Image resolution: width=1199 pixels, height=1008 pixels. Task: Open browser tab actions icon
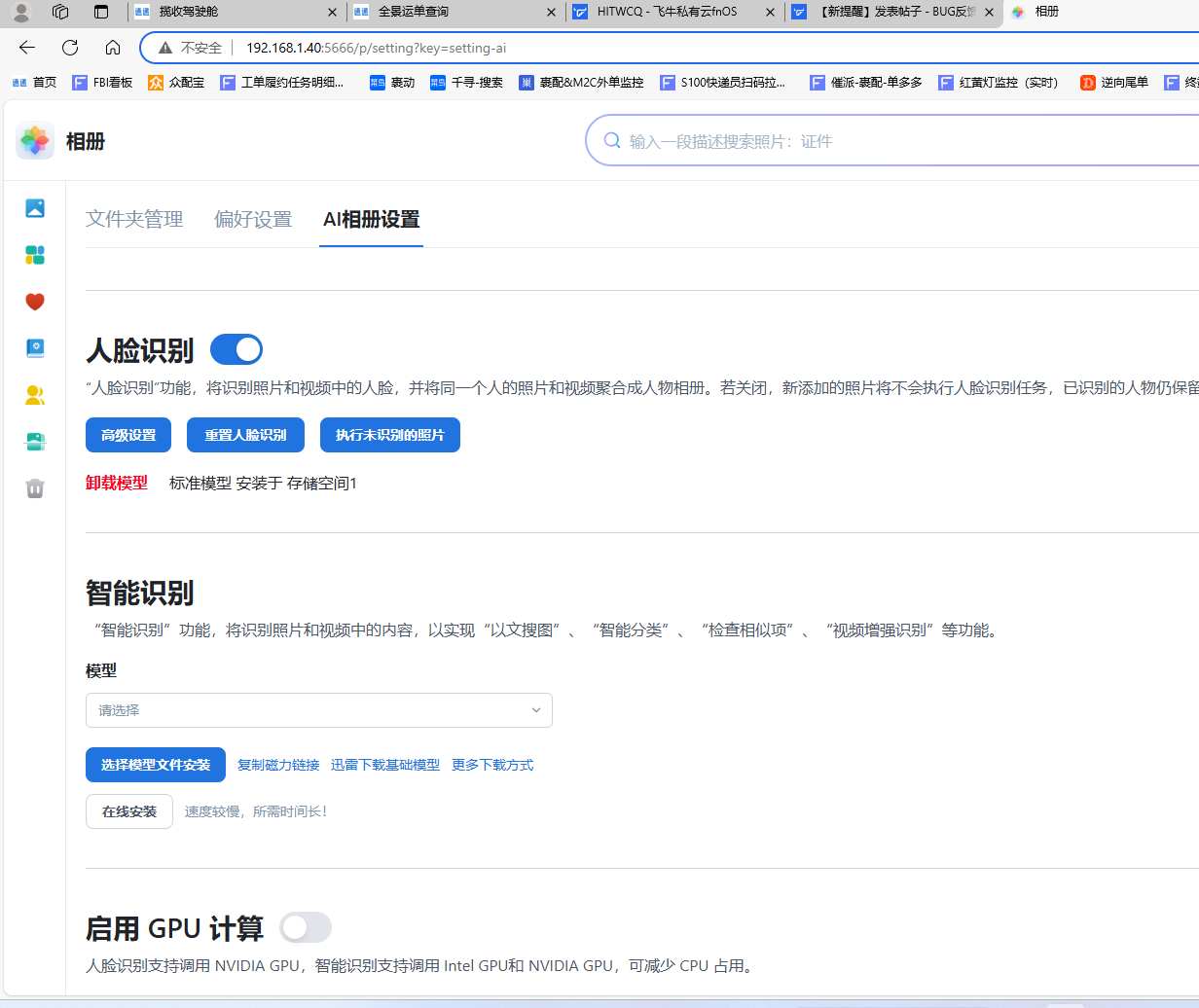pyautogui.click(x=101, y=13)
